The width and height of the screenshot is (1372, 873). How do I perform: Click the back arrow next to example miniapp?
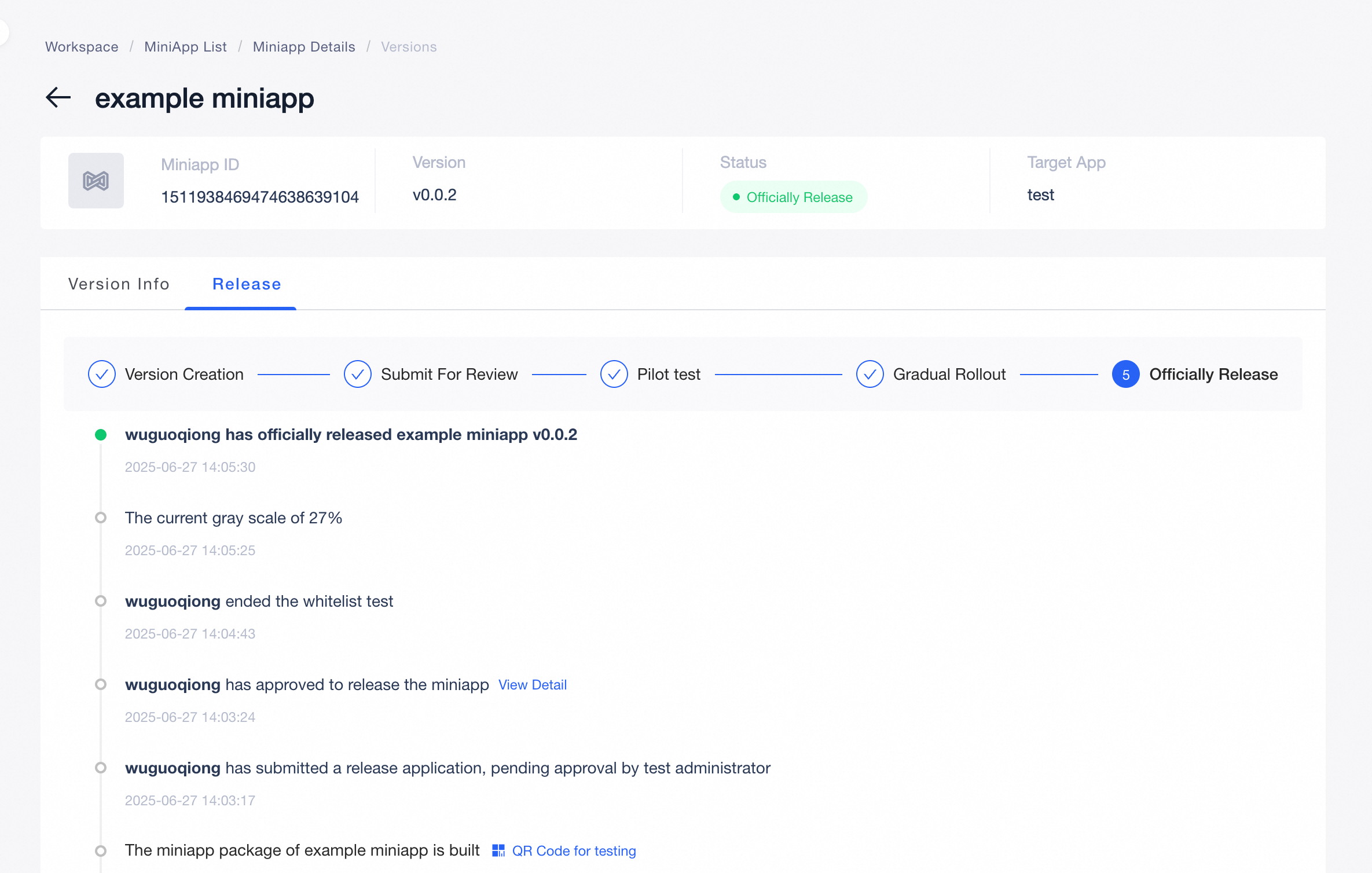[58, 97]
